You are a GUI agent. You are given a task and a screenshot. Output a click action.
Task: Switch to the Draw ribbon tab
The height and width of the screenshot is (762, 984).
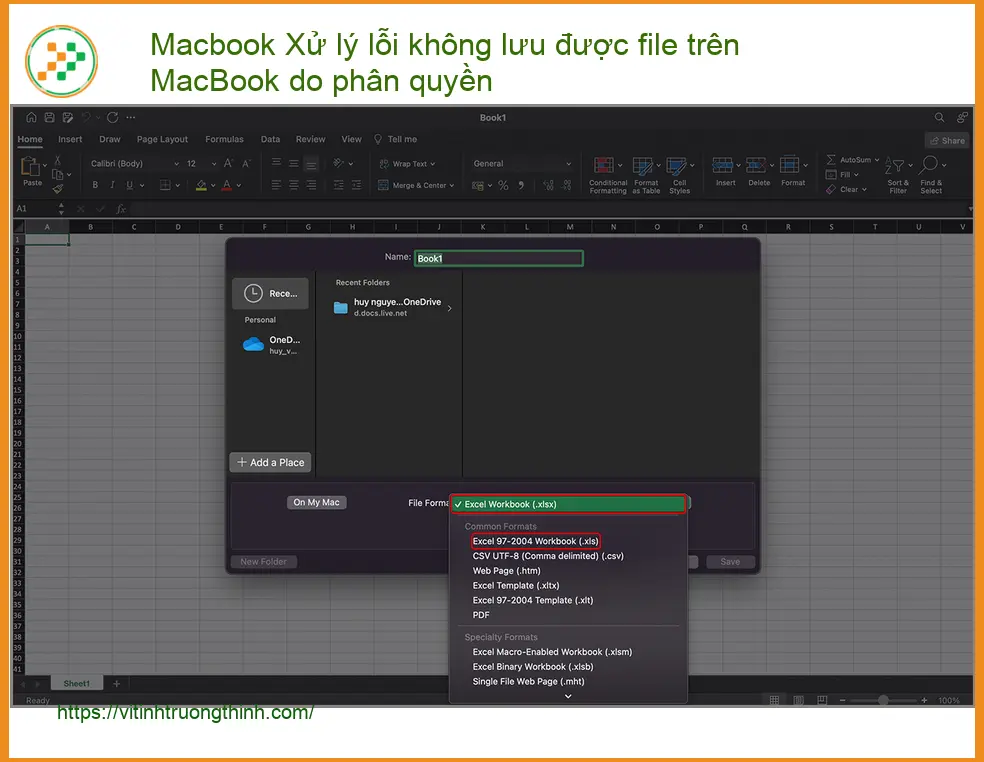[x=110, y=139]
